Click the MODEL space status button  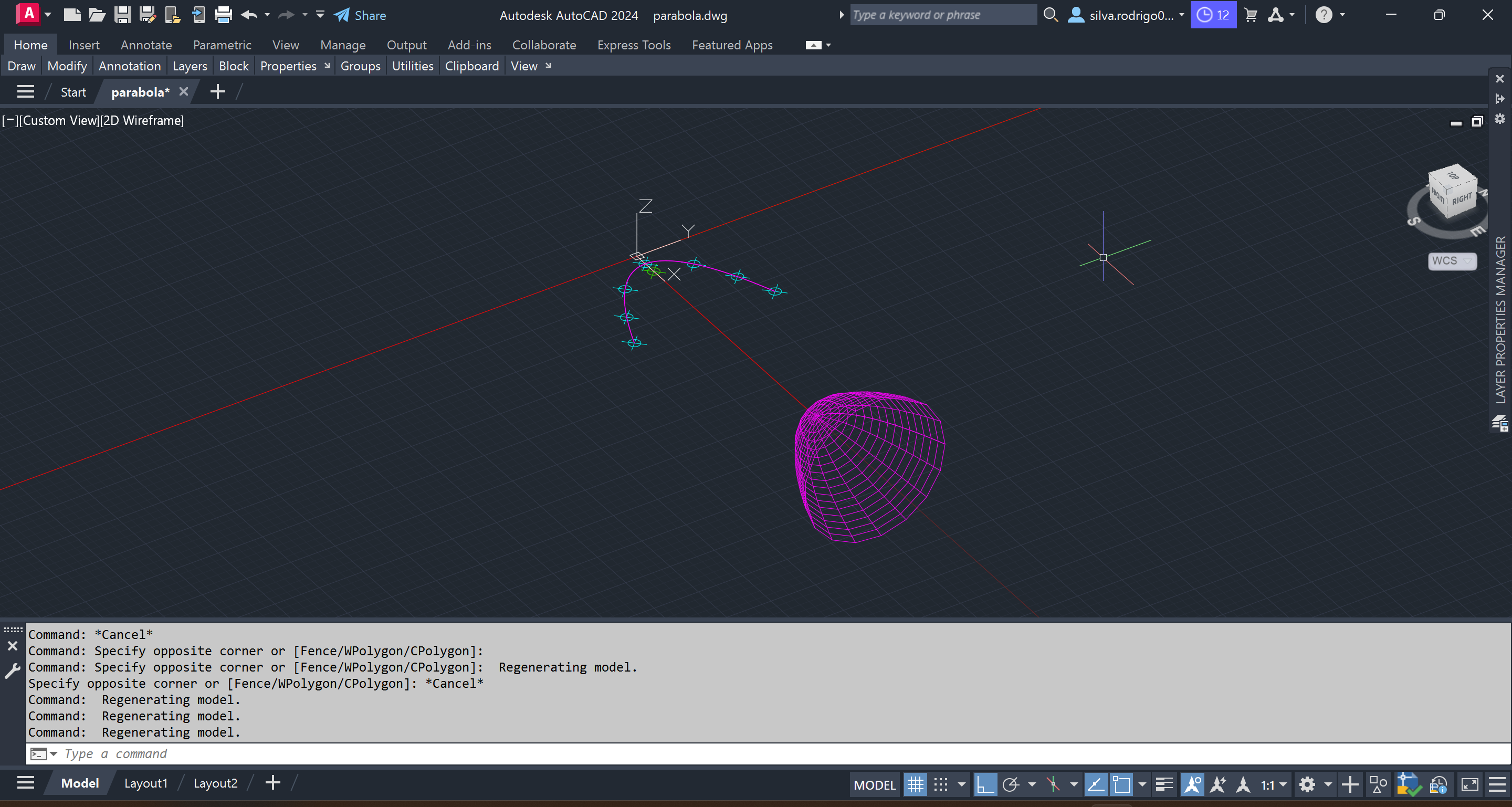point(875,785)
